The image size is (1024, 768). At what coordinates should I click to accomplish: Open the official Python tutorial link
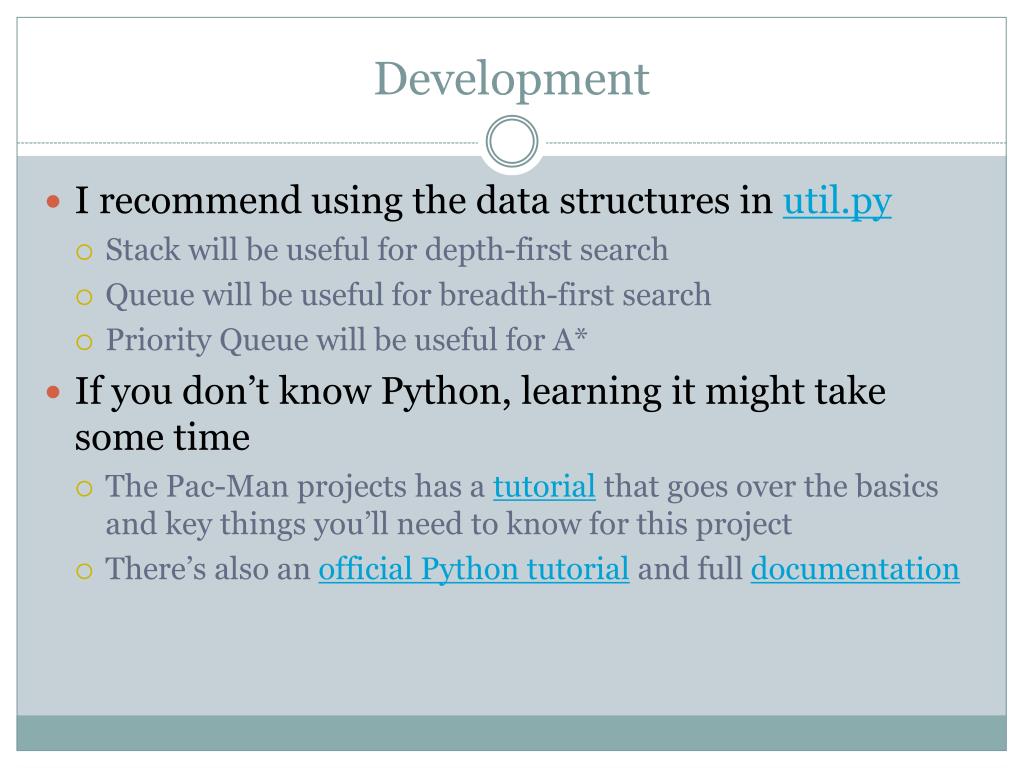[473, 569]
